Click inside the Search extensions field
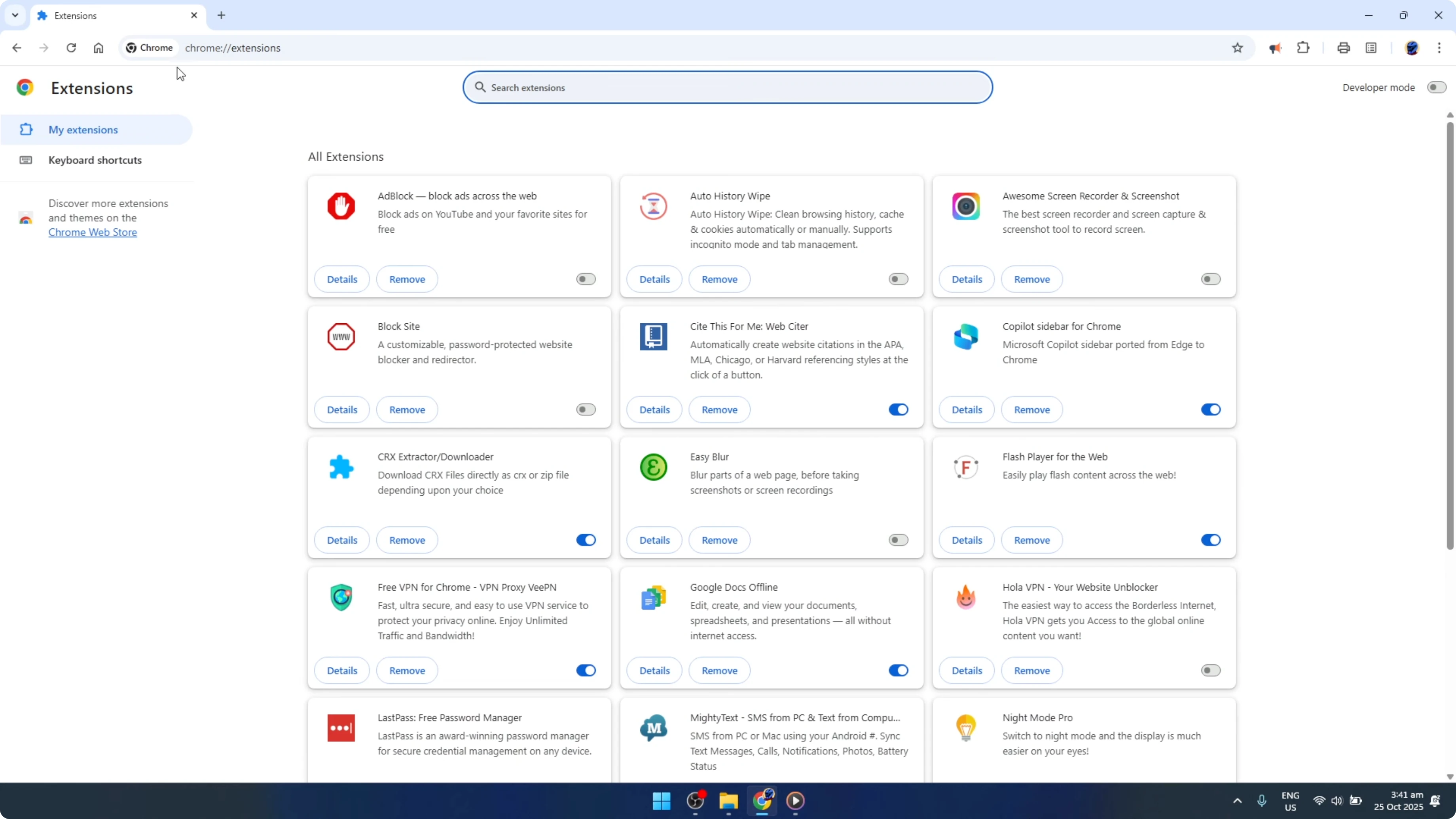1456x819 pixels. pos(728,87)
